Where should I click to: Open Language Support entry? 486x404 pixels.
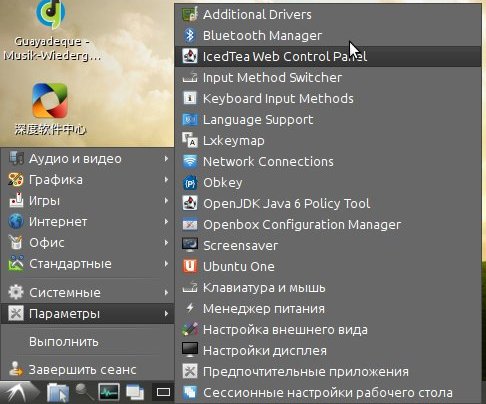[328, 119]
